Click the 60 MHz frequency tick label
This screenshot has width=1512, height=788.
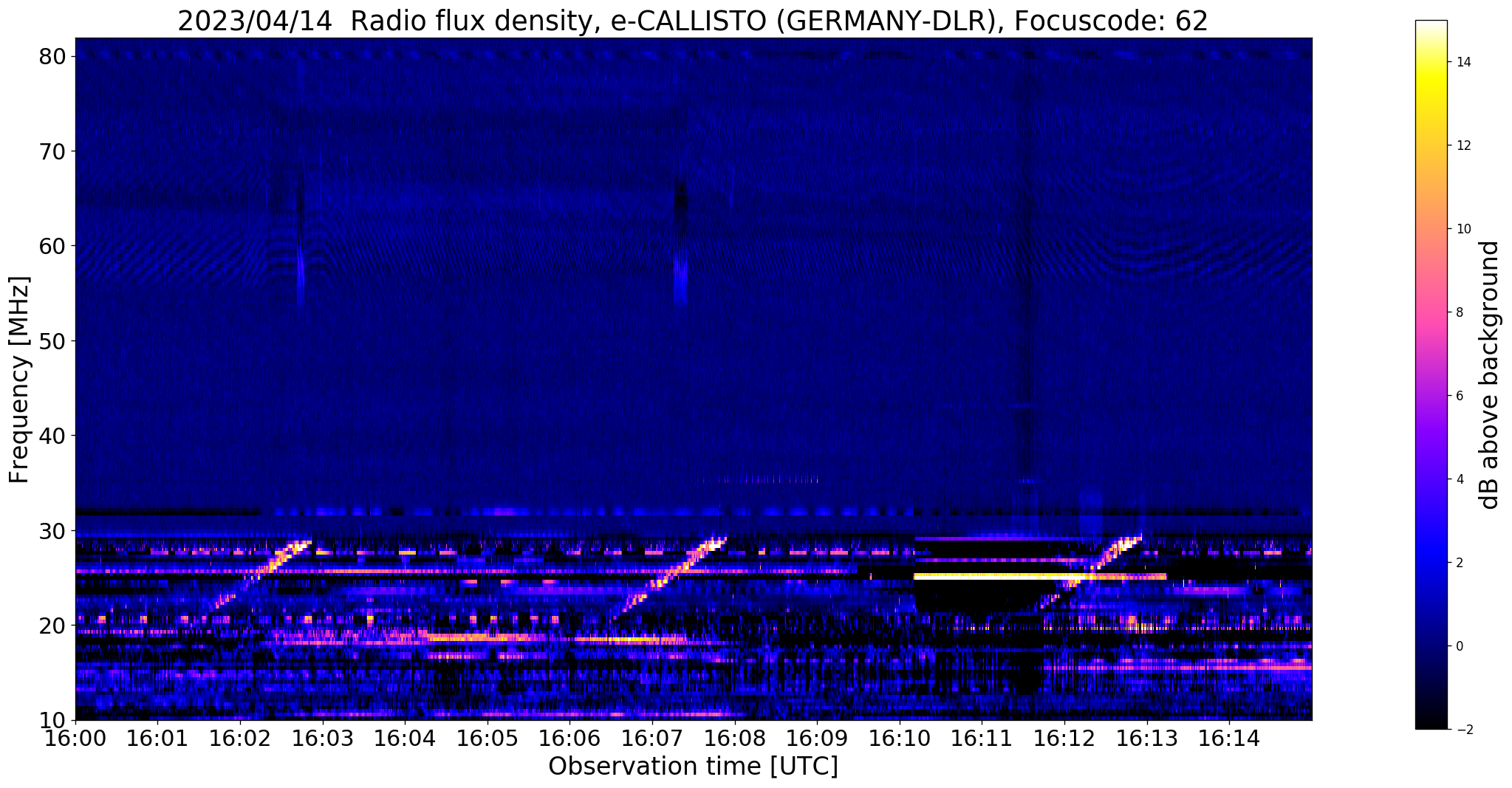point(54,246)
